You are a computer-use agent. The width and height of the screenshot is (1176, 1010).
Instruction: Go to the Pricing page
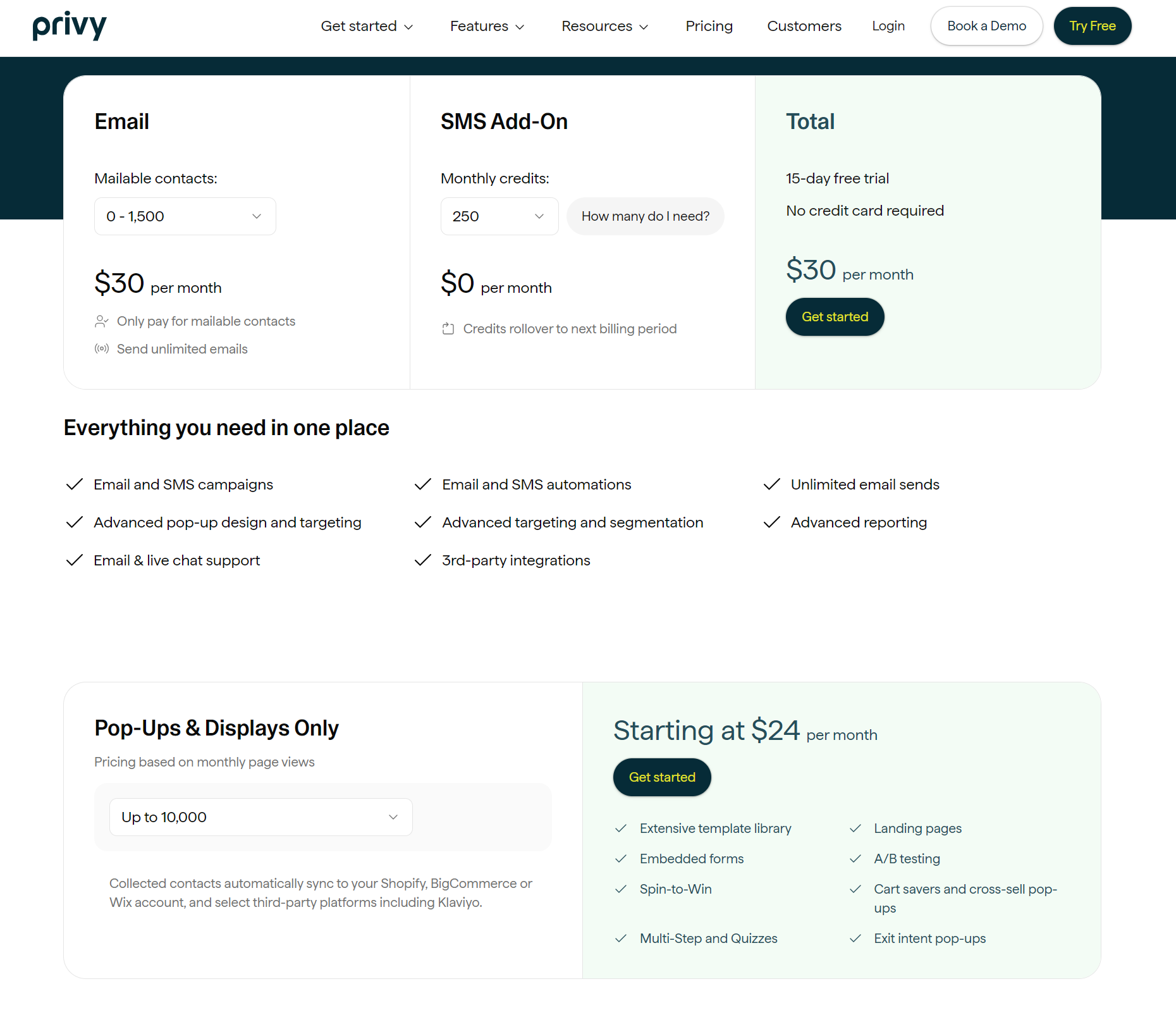(x=709, y=26)
